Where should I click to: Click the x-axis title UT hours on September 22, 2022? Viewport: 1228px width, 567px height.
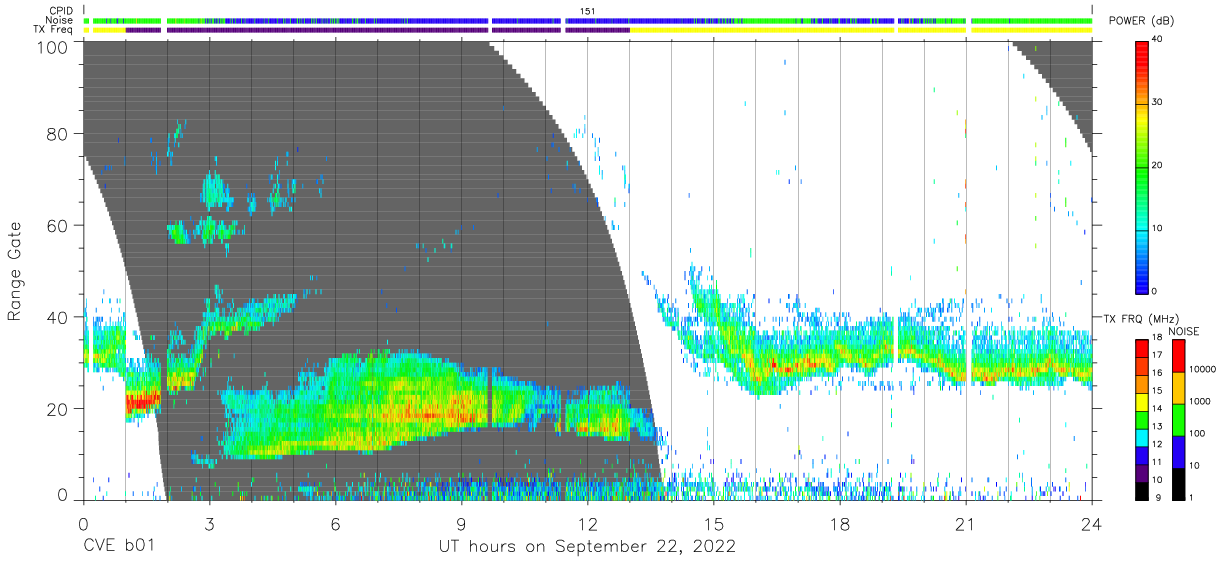click(x=587, y=547)
